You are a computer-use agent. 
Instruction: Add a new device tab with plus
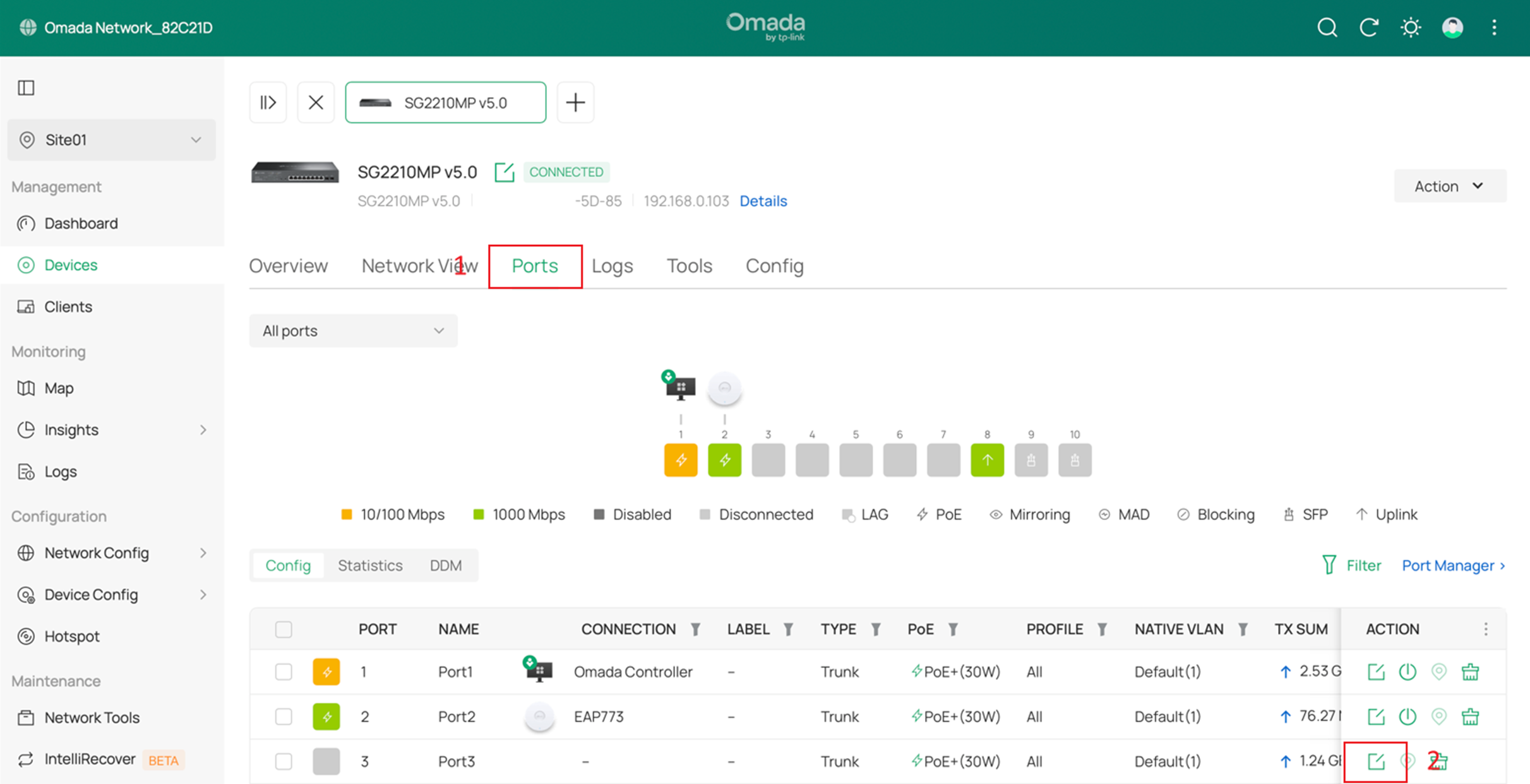tap(575, 102)
